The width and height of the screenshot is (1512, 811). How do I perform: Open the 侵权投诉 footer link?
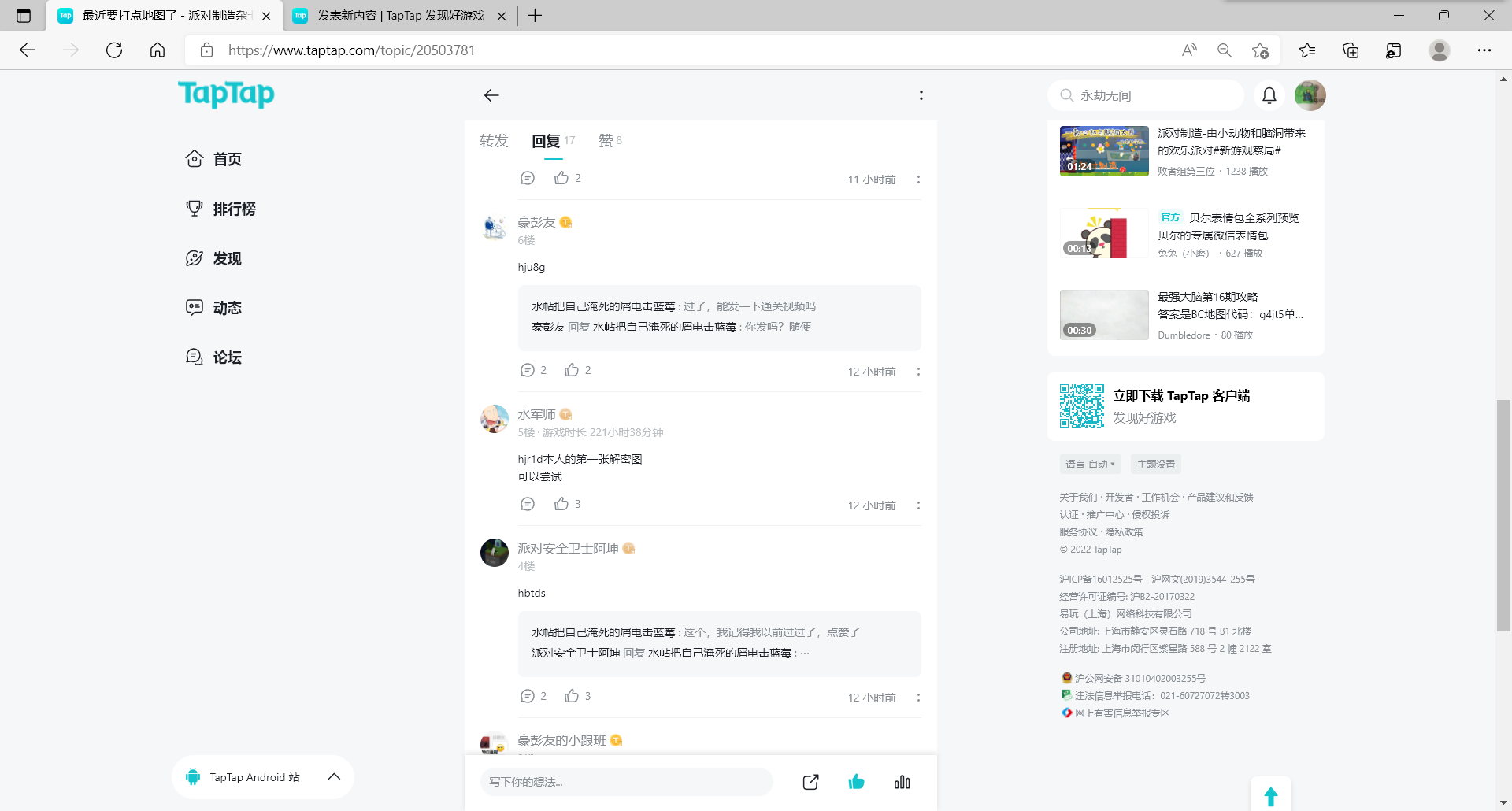pyautogui.click(x=1151, y=515)
